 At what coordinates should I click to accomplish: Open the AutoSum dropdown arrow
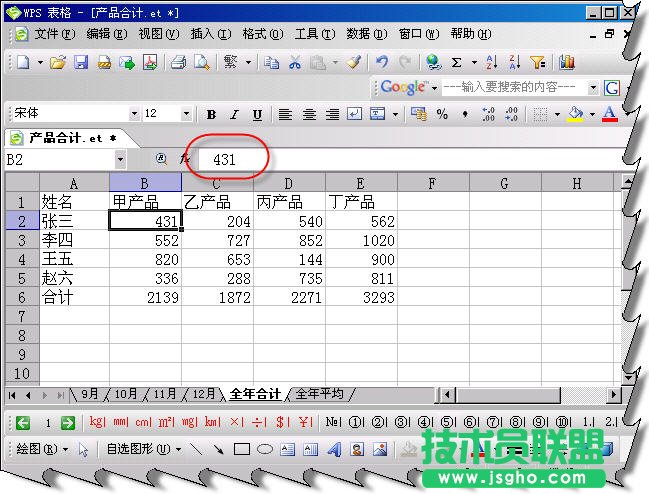[474, 63]
